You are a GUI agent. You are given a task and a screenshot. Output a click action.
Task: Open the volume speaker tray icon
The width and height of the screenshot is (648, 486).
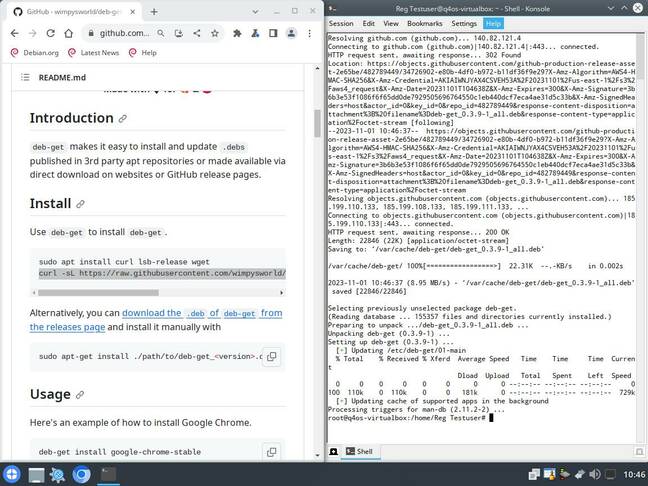pos(595,474)
